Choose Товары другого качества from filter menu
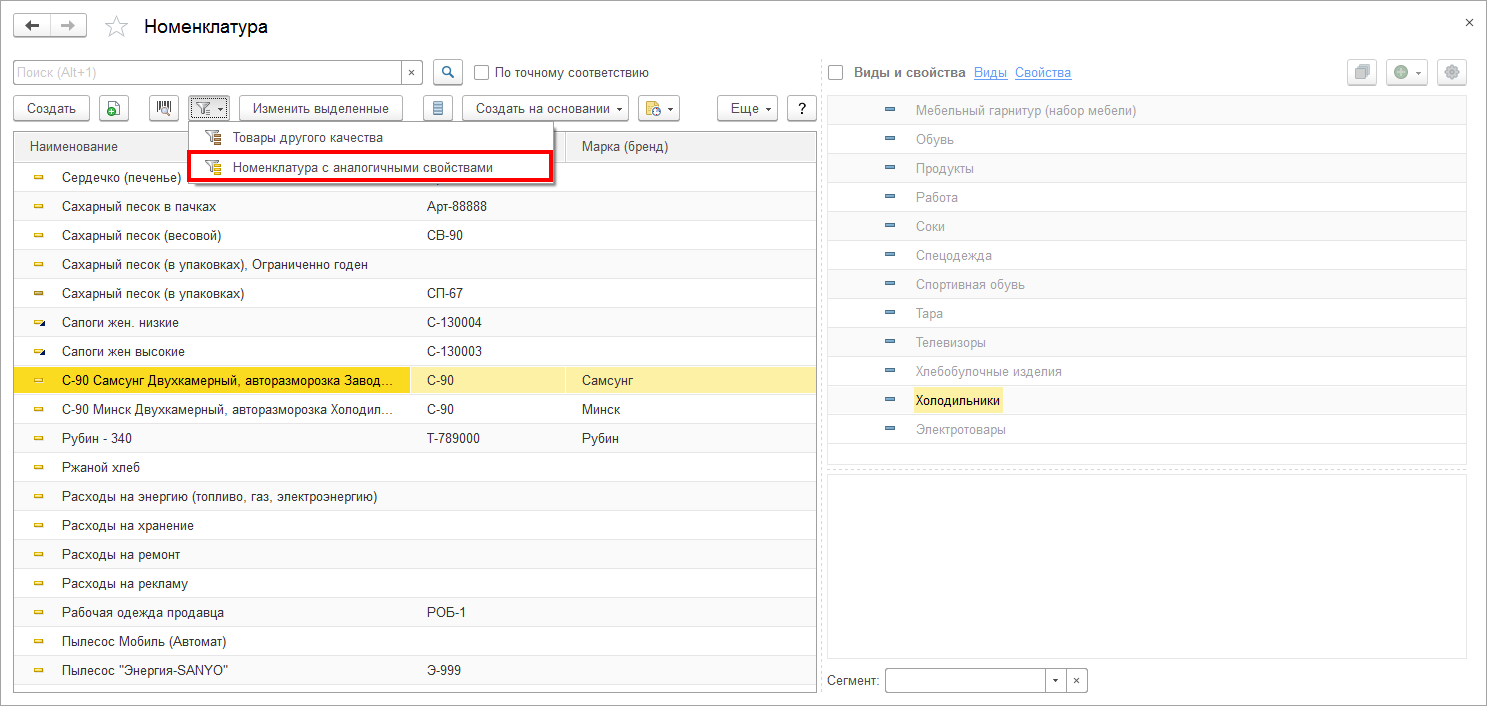1487x706 pixels. tap(370, 138)
